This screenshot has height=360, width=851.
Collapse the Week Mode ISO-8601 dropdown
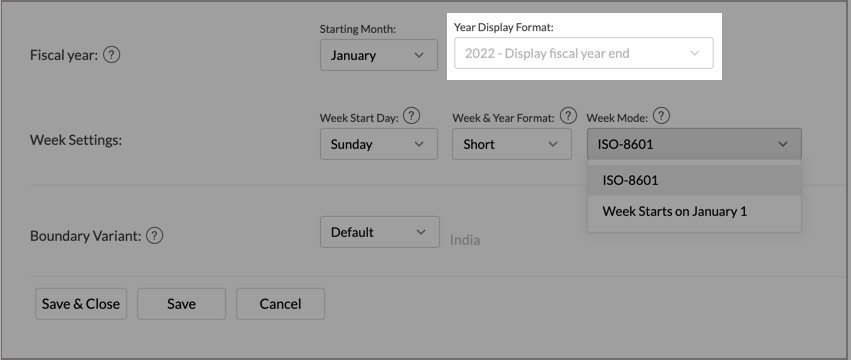(x=694, y=144)
